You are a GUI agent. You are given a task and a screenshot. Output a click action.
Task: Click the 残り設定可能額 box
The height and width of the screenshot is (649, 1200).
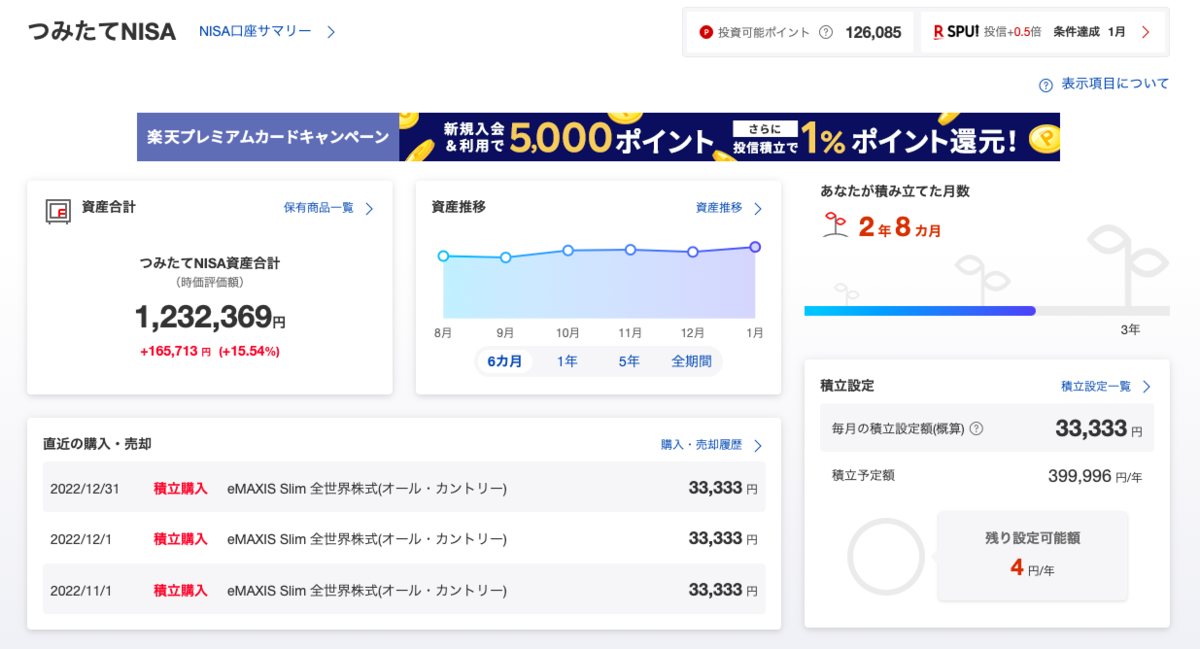point(1033,556)
